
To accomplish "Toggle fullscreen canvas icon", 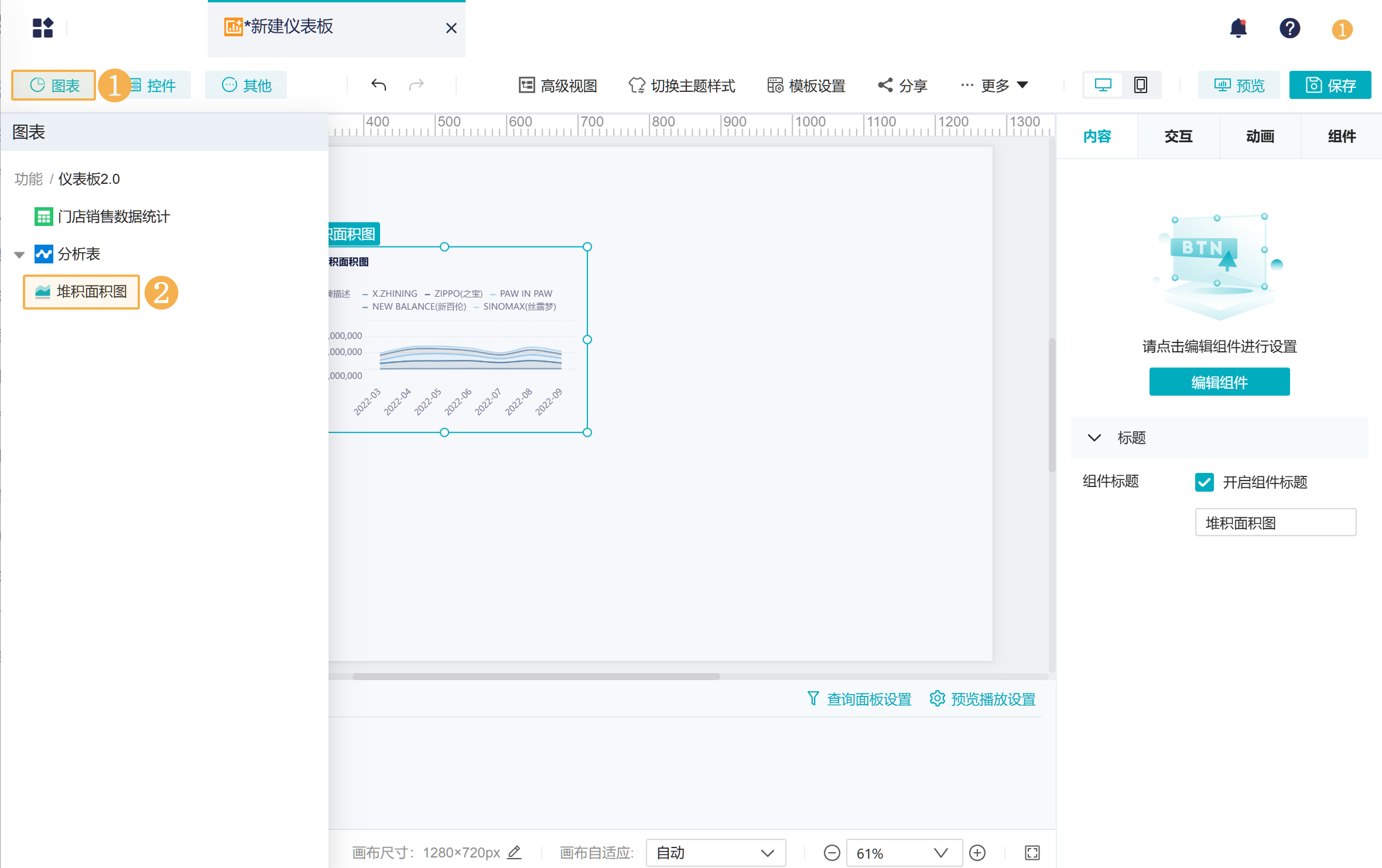I will [1032, 853].
